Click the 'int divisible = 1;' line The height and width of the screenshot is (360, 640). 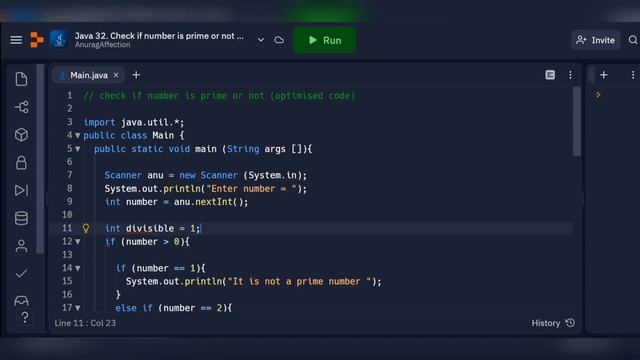click(x=152, y=229)
